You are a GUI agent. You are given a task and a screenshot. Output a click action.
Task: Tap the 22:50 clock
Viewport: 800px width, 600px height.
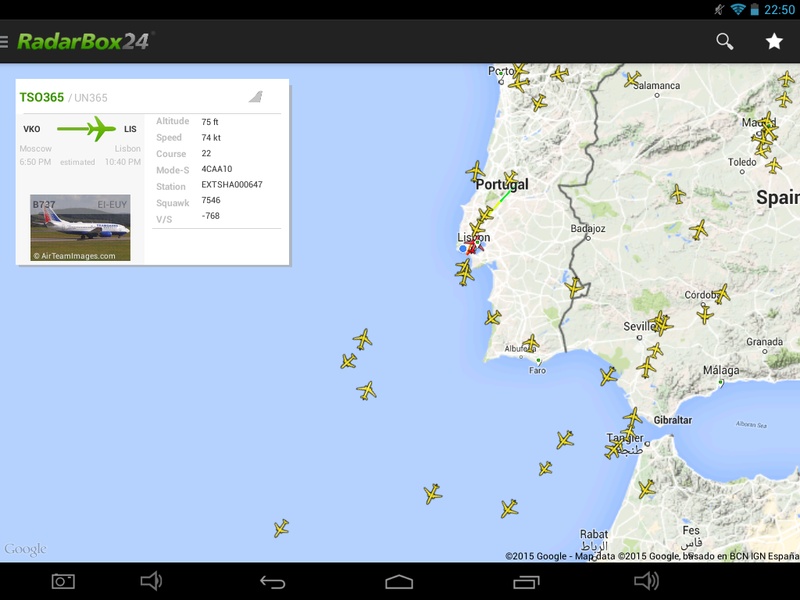point(780,10)
